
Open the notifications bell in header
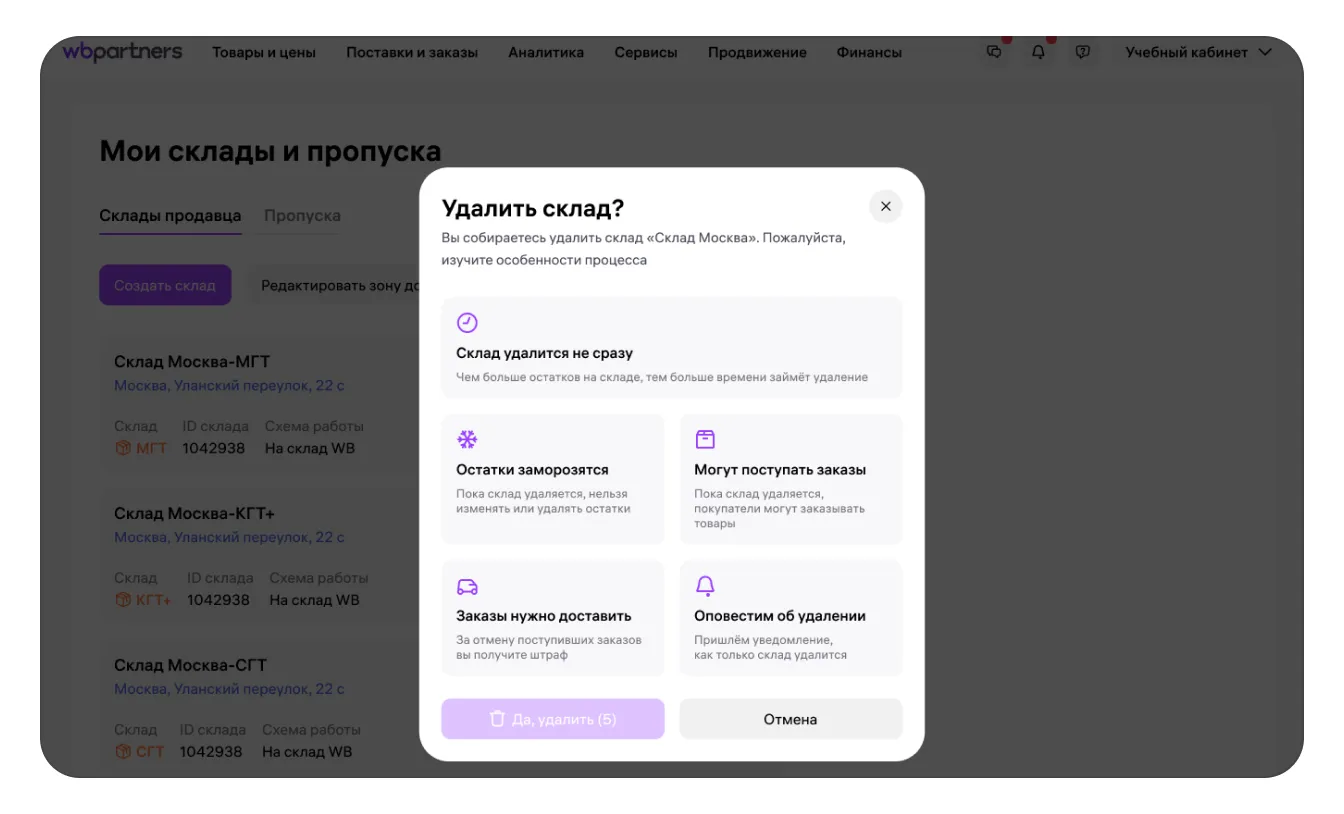[1038, 52]
